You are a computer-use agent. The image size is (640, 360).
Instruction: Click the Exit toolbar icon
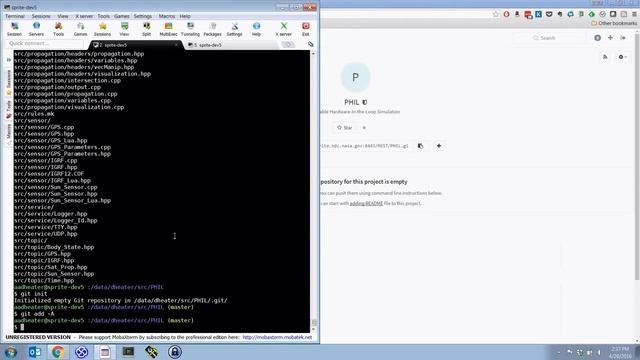305,29
